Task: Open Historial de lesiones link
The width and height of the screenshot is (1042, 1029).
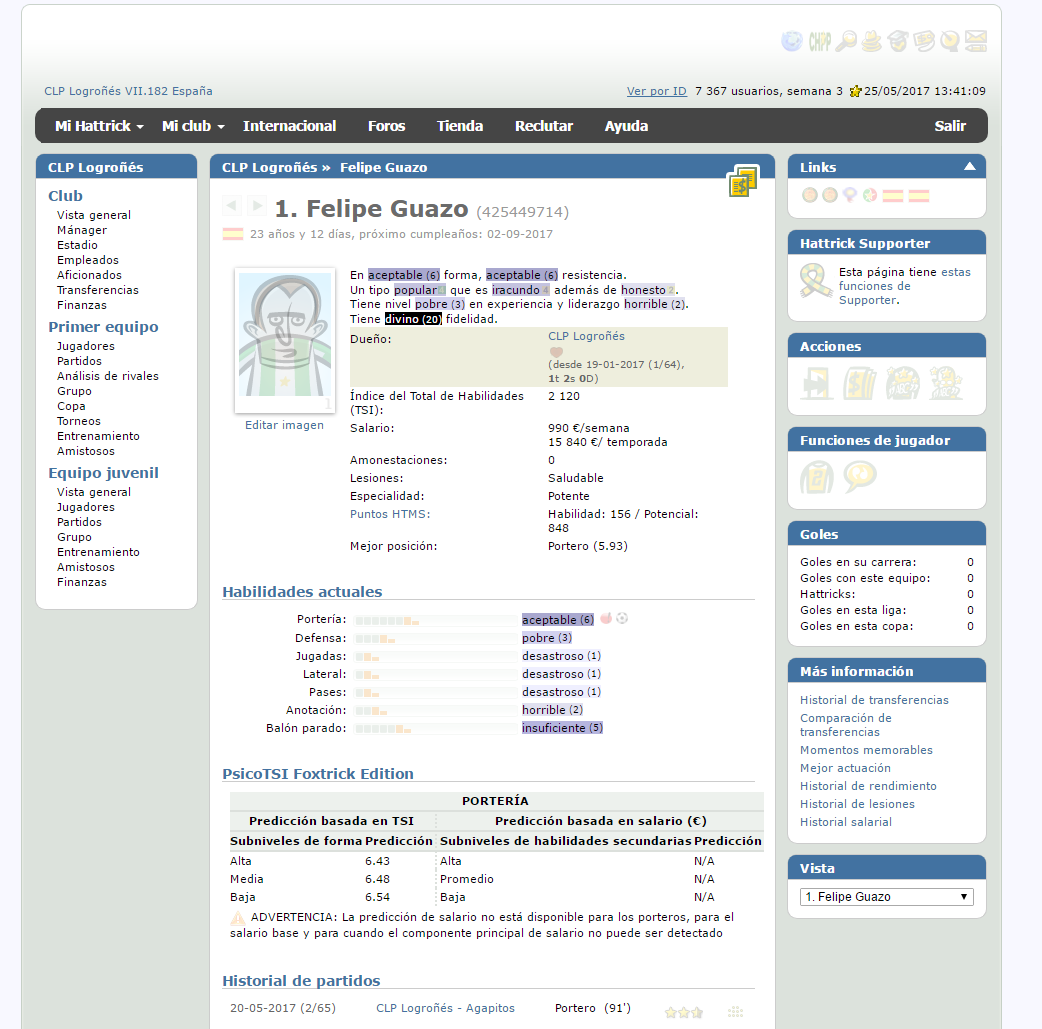Action: (x=857, y=804)
